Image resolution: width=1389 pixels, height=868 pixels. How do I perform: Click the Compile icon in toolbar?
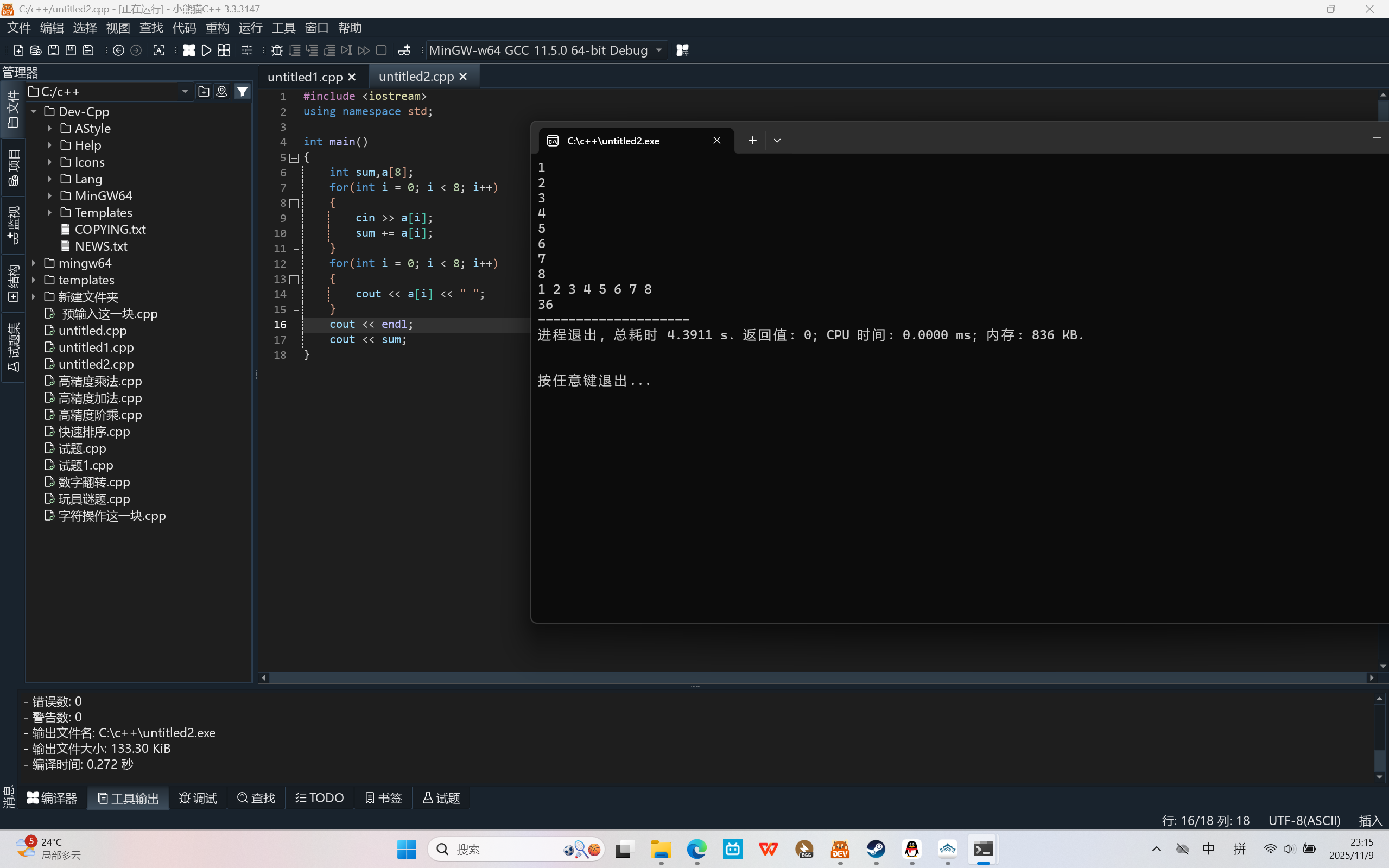tap(189, 50)
